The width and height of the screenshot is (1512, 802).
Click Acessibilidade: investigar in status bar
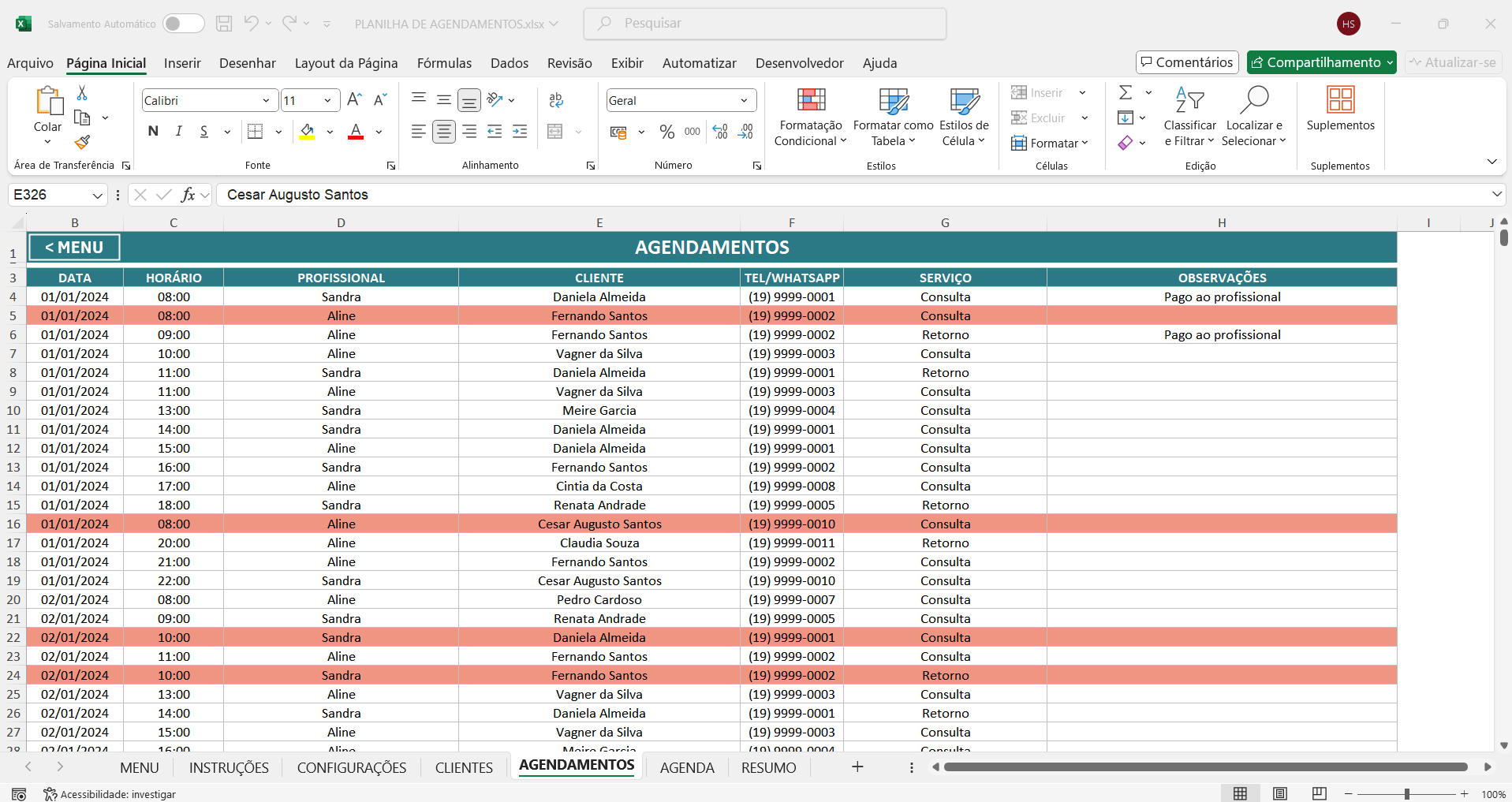tap(110, 794)
